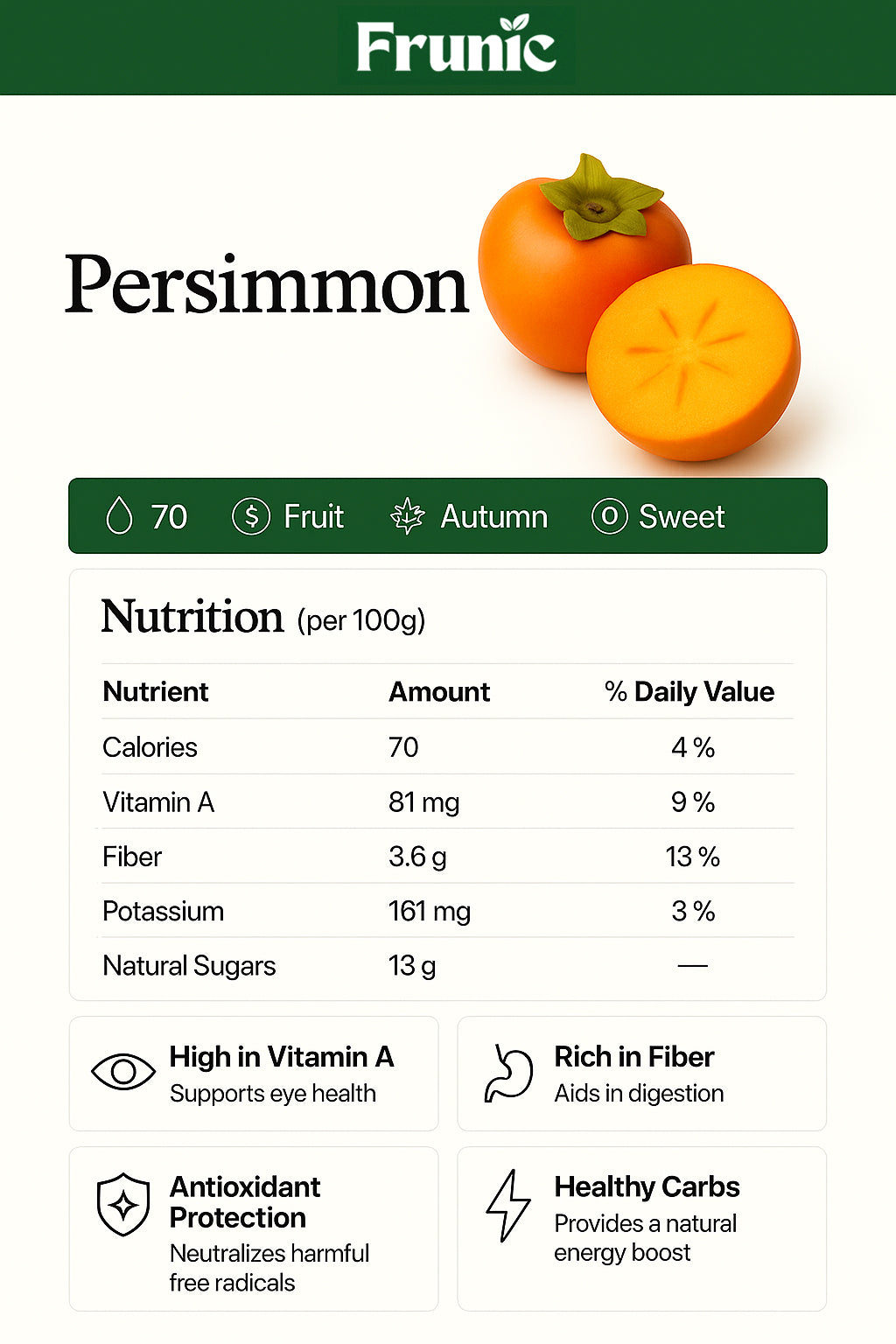Viewport: 896px width, 1344px height.
Task: Click the dollar sign circle icon
Action: point(250,516)
